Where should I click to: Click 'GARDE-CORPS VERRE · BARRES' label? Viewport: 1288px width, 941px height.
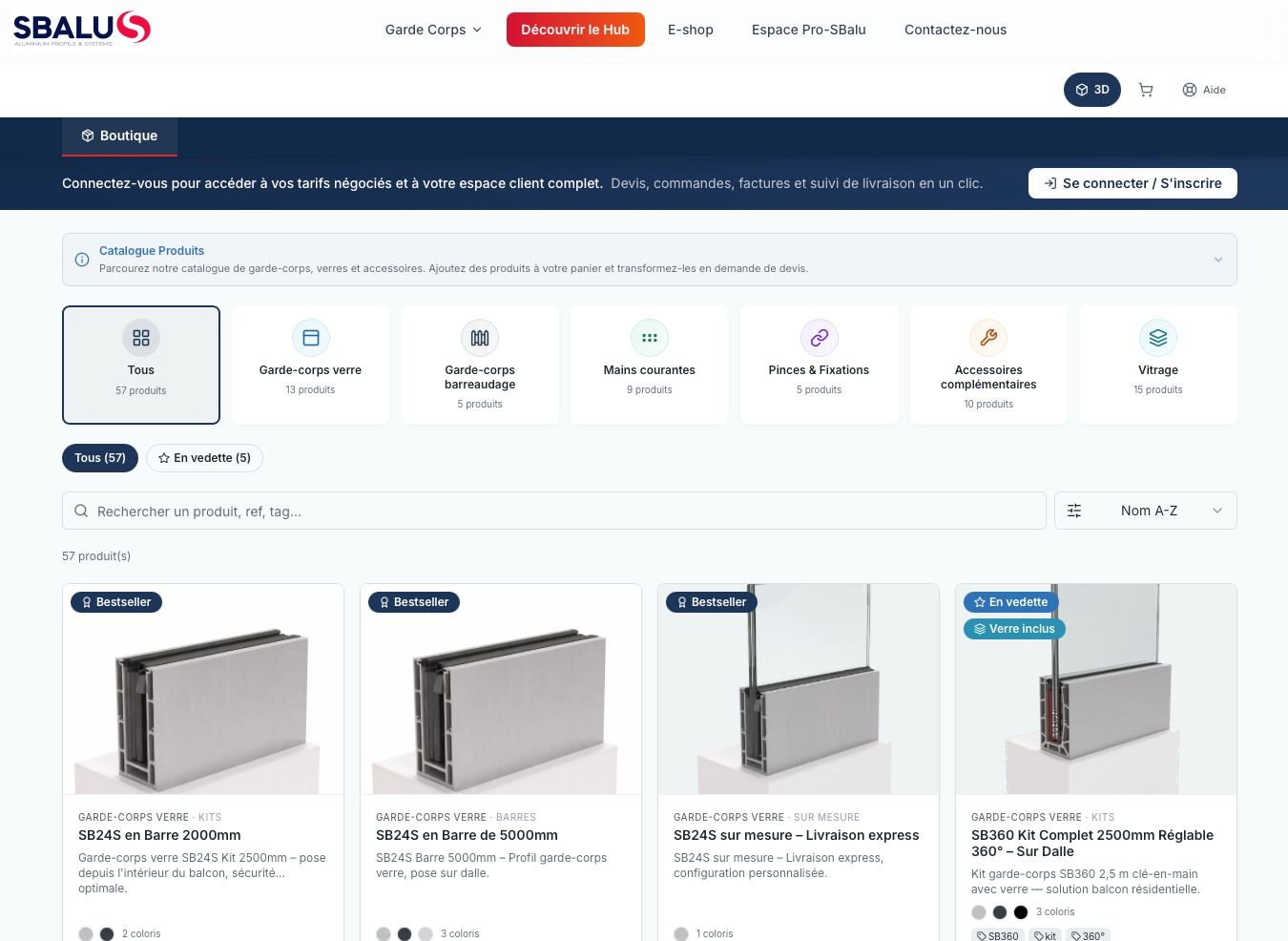point(456,817)
